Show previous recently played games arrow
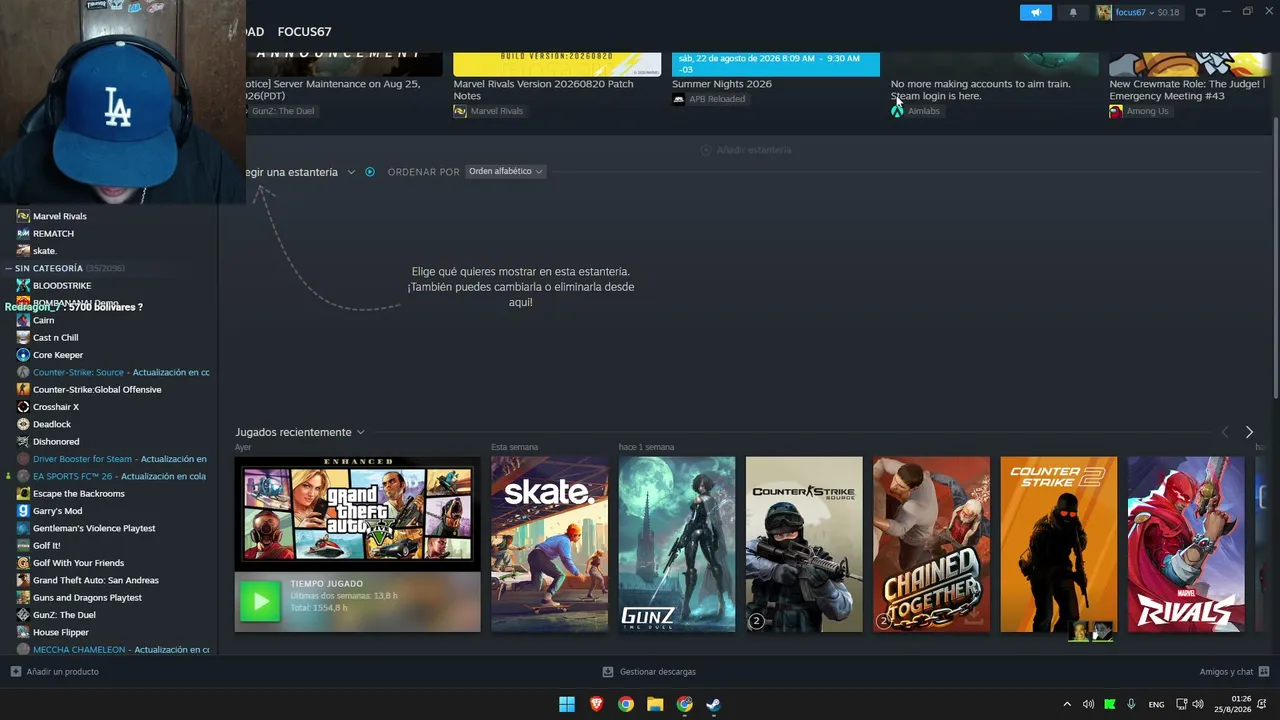1280x720 pixels. (1225, 432)
